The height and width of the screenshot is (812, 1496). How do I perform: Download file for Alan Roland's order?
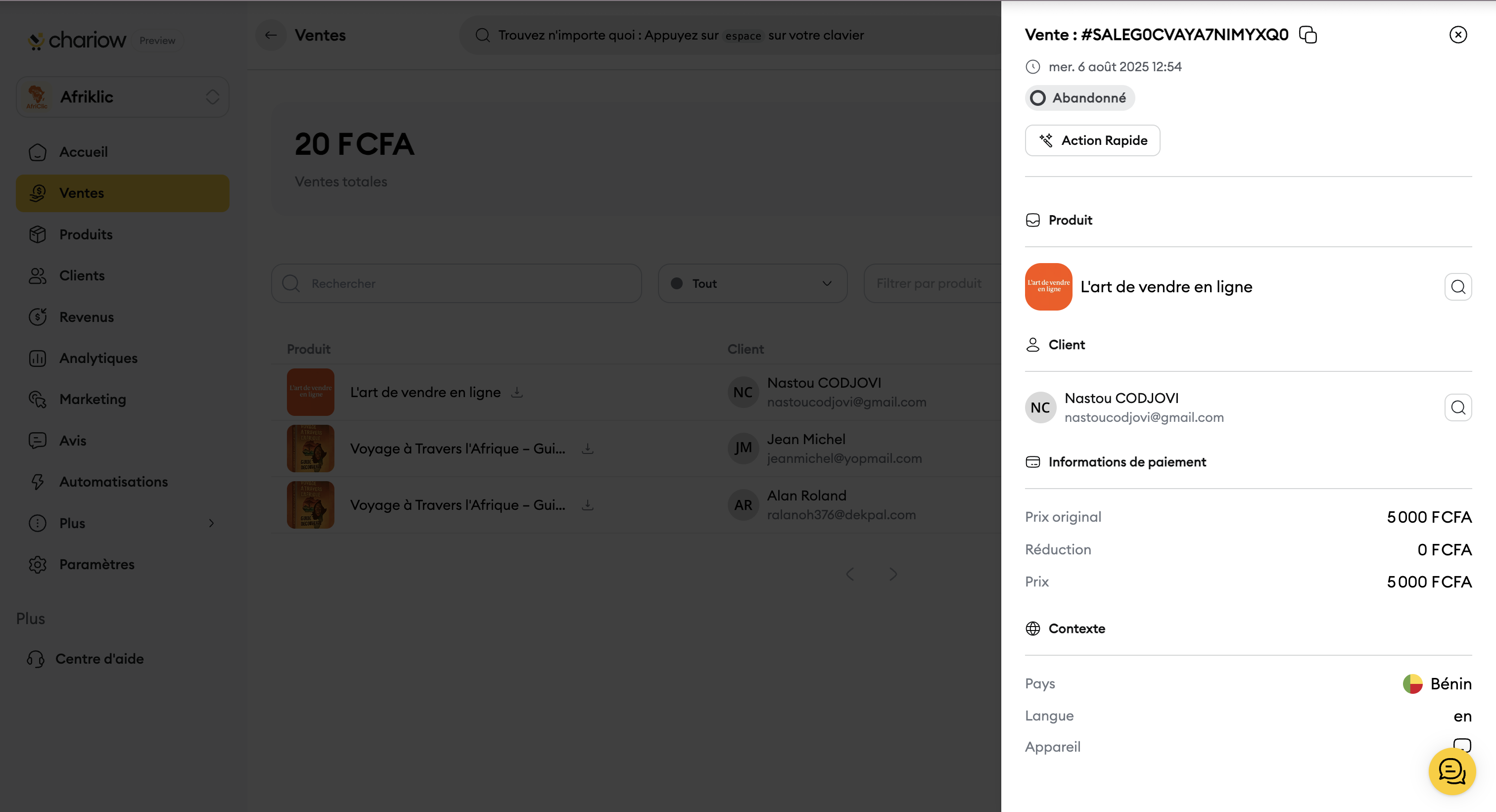588,505
